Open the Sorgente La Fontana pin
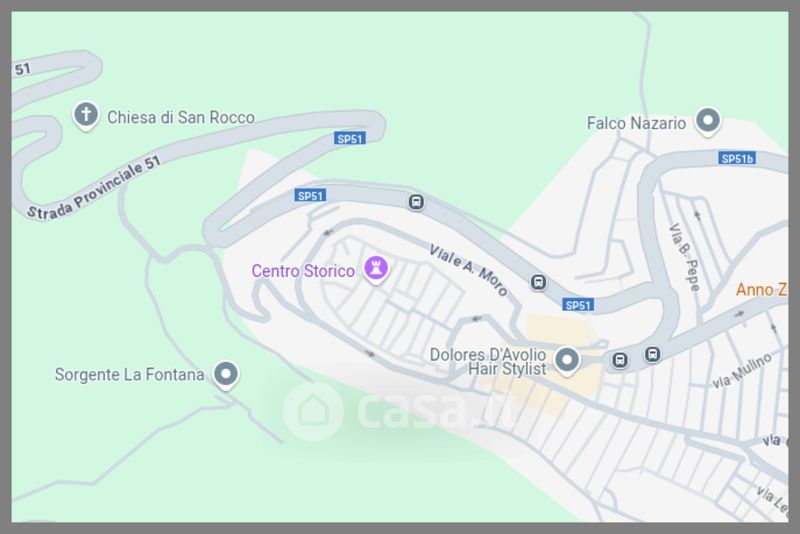This screenshot has width=800, height=534. pos(226,375)
